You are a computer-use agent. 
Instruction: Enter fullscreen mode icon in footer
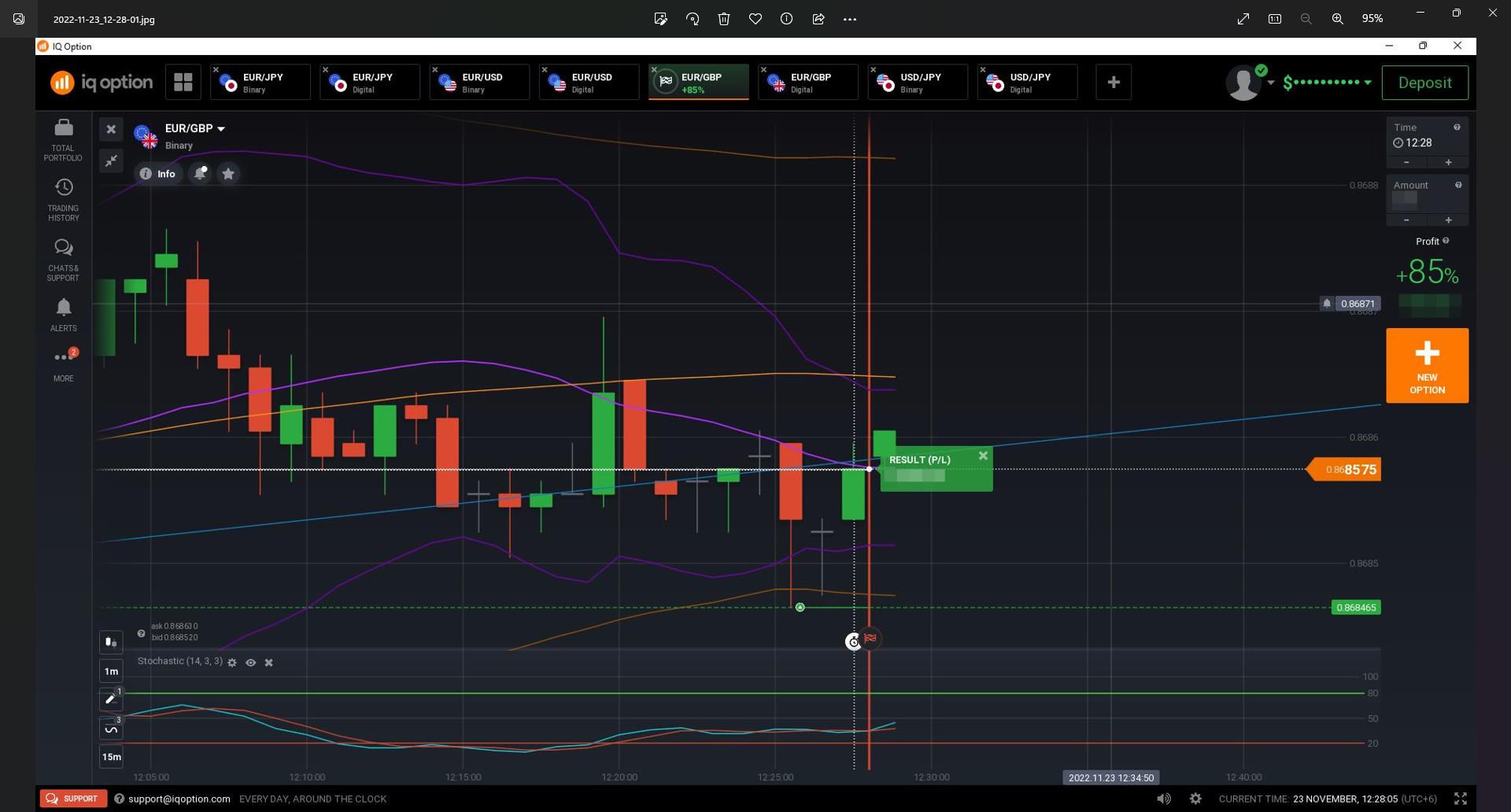click(1460, 799)
